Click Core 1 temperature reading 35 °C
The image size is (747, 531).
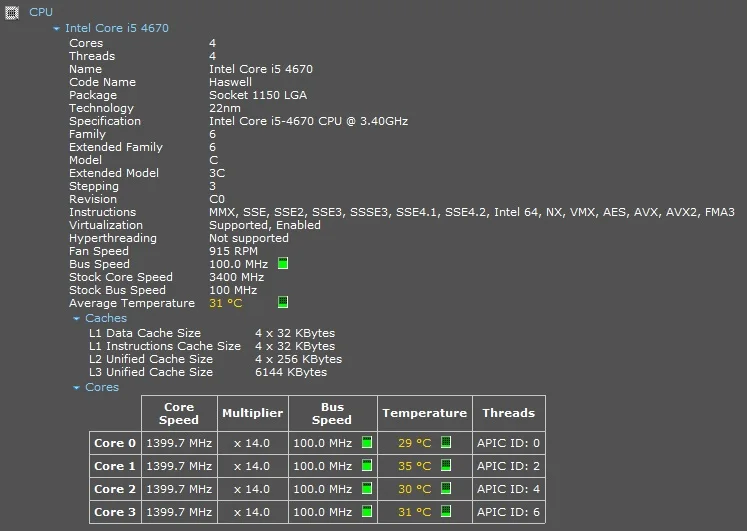pos(414,466)
